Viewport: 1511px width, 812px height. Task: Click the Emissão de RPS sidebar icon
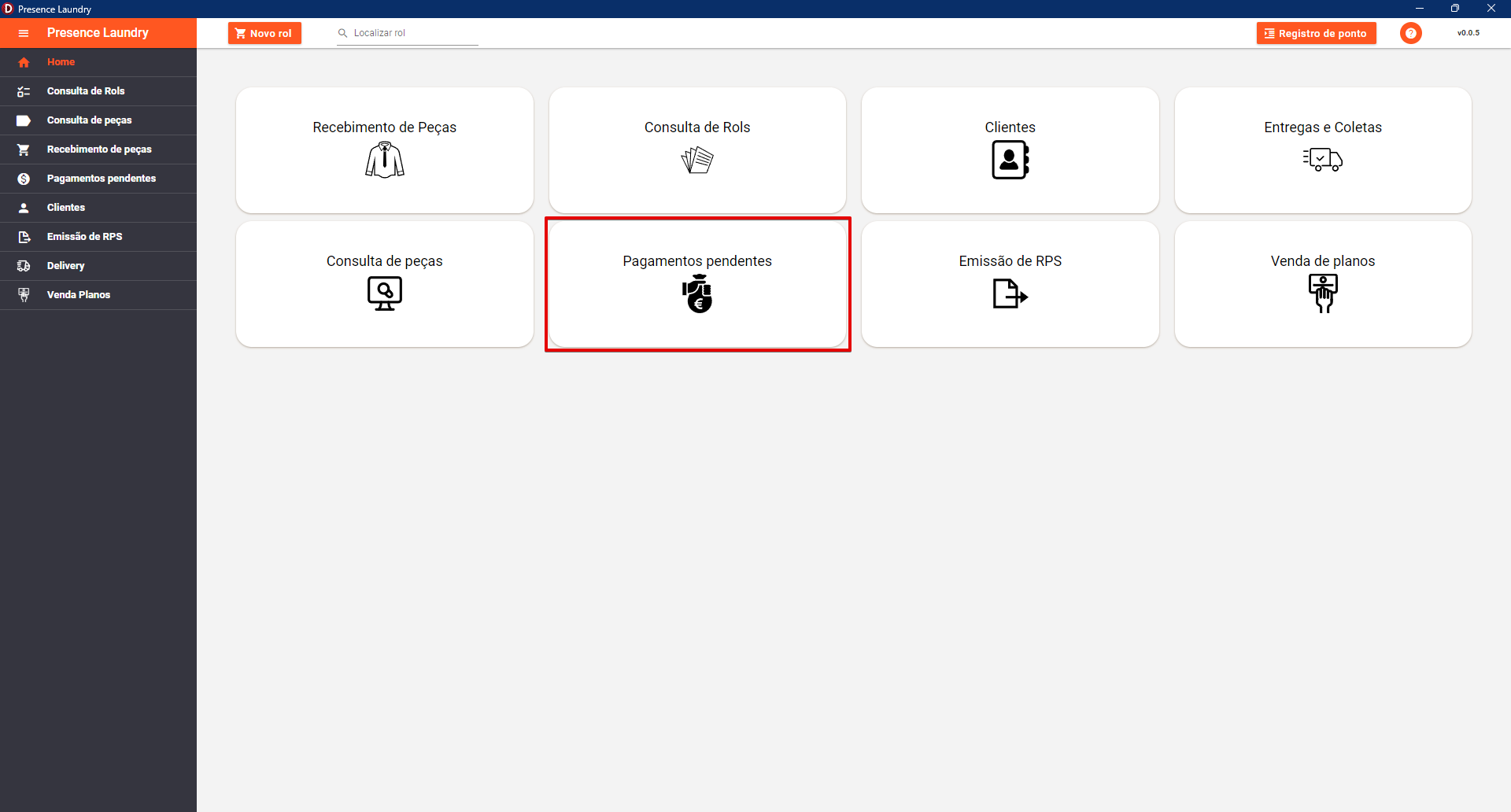pyautogui.click(x=24, y=237)
